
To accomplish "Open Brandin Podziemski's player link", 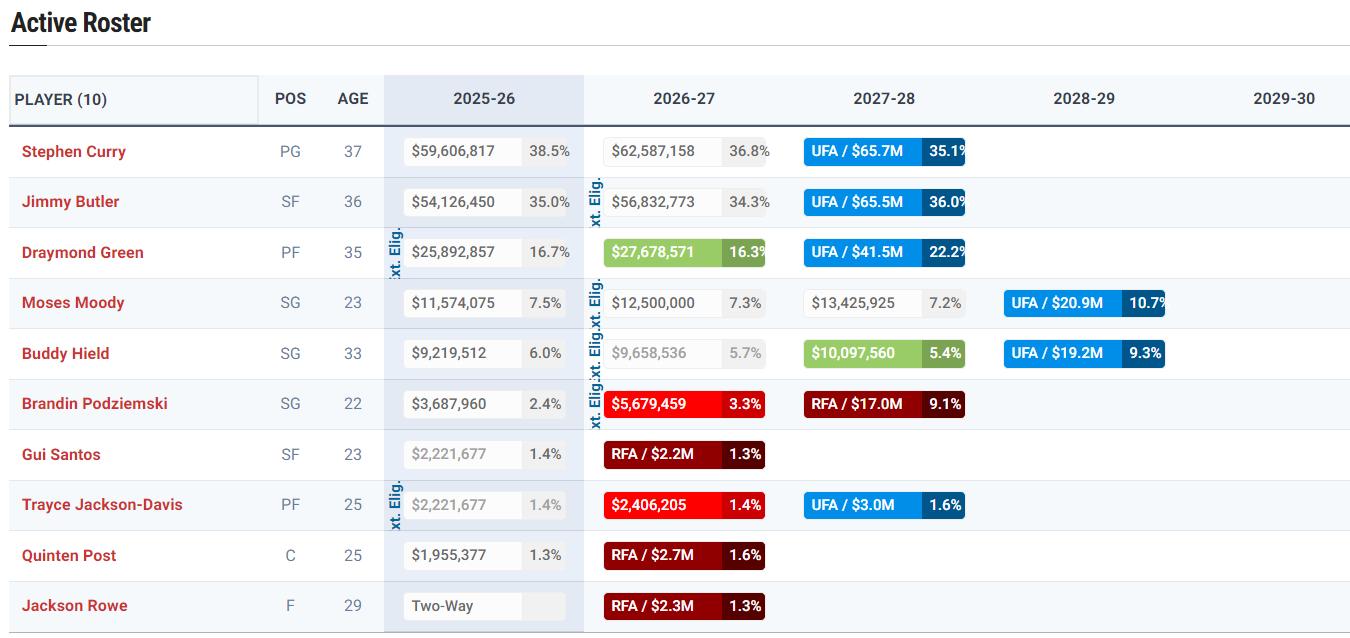I will 94,404.
